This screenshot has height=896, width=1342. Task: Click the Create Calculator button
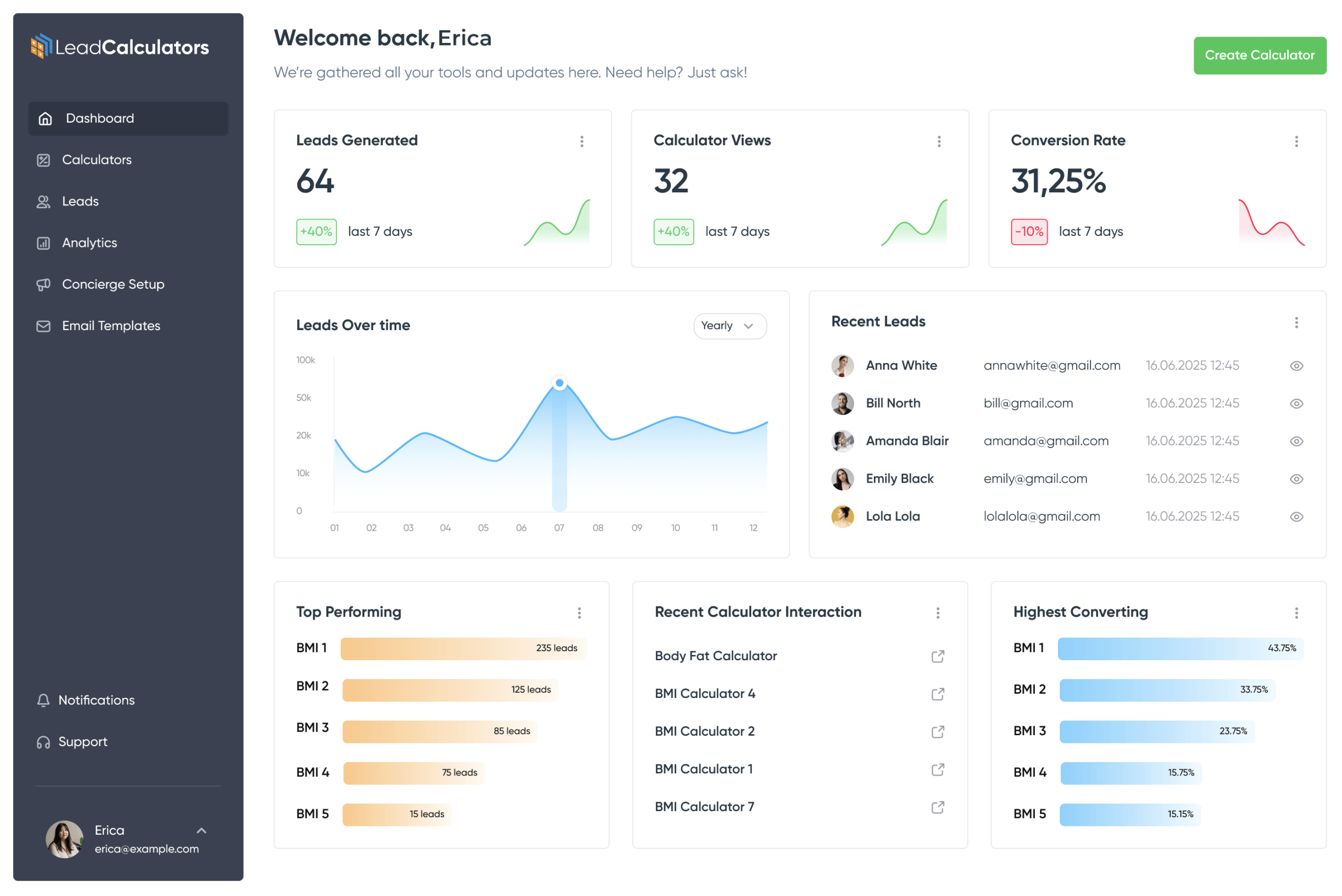click(x=1259, y=56)
